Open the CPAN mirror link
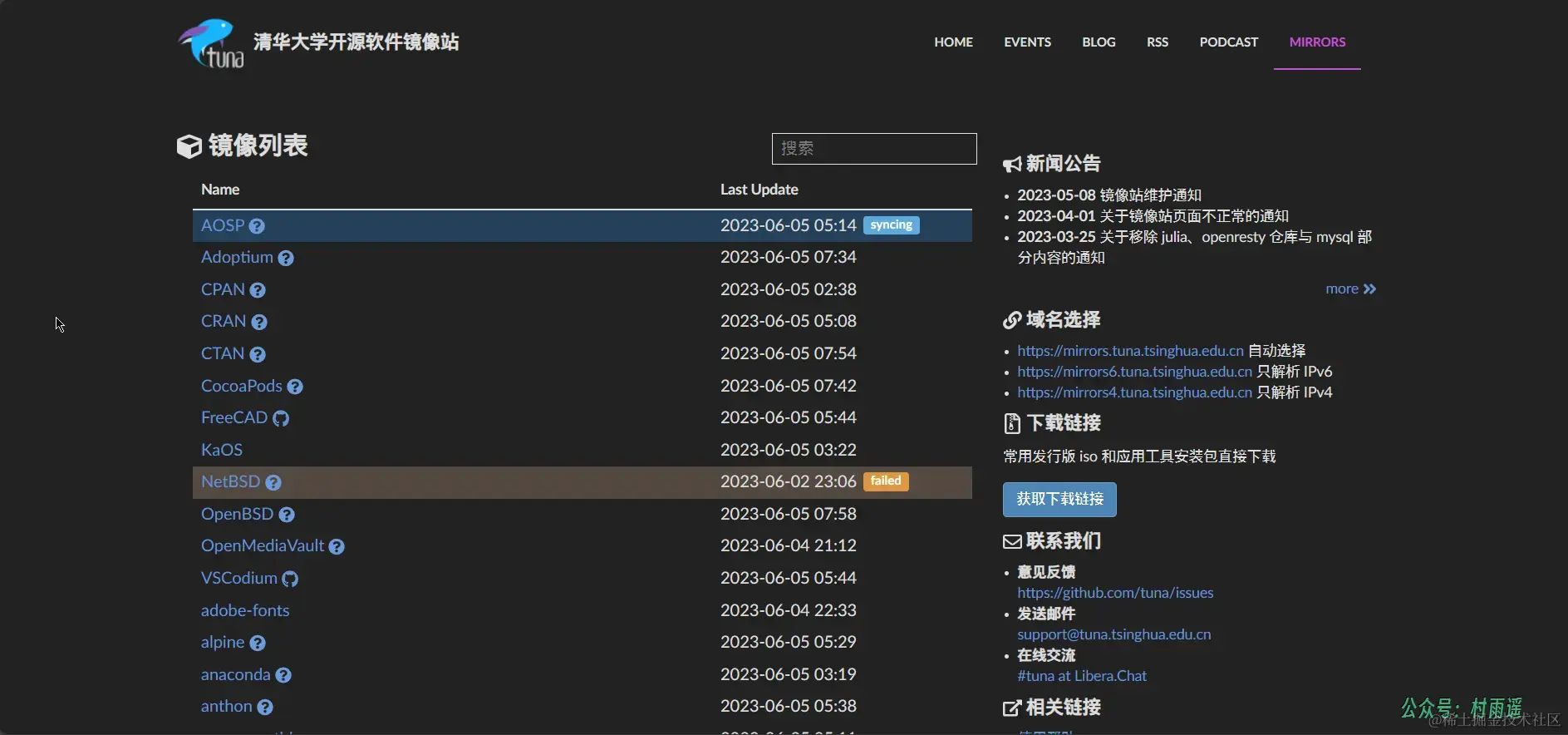Screen dimensions: 1568x735 click(x=223, y=290)
